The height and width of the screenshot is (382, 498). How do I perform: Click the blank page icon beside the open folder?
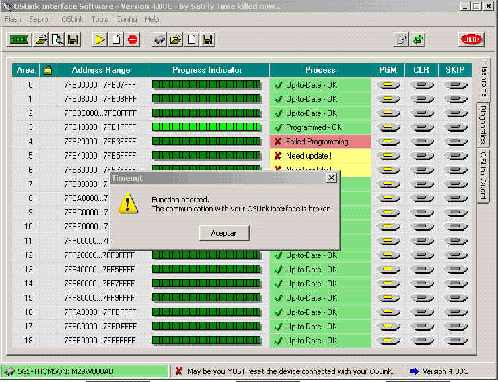[x=192, y=40]
